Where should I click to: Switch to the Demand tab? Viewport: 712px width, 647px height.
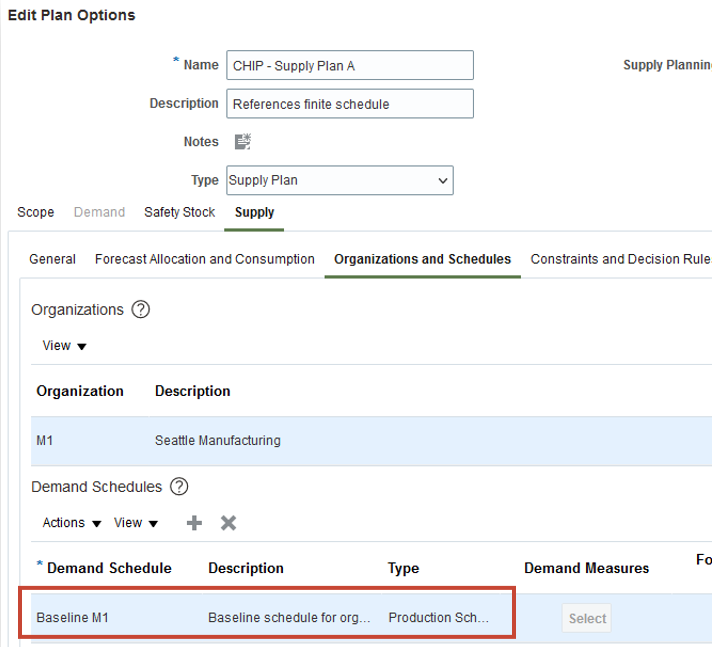point(99,212)
